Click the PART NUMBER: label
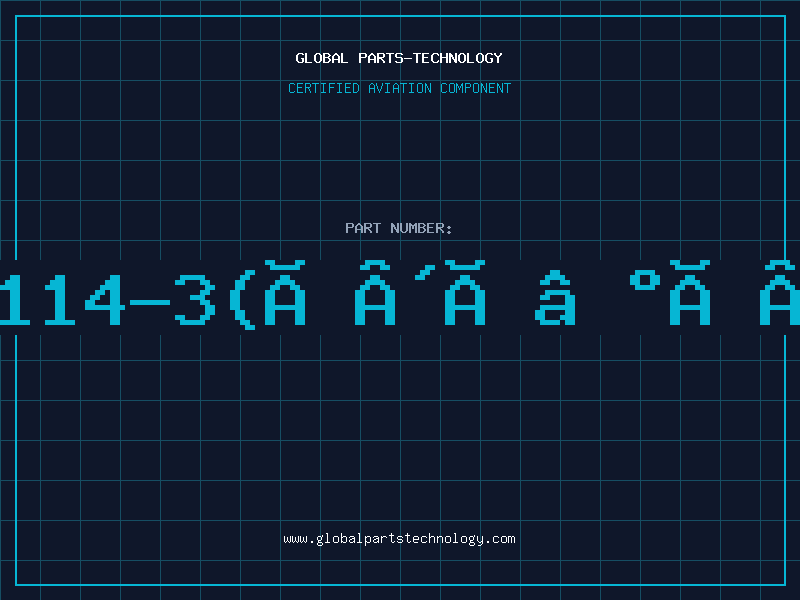 pos(398,228)
